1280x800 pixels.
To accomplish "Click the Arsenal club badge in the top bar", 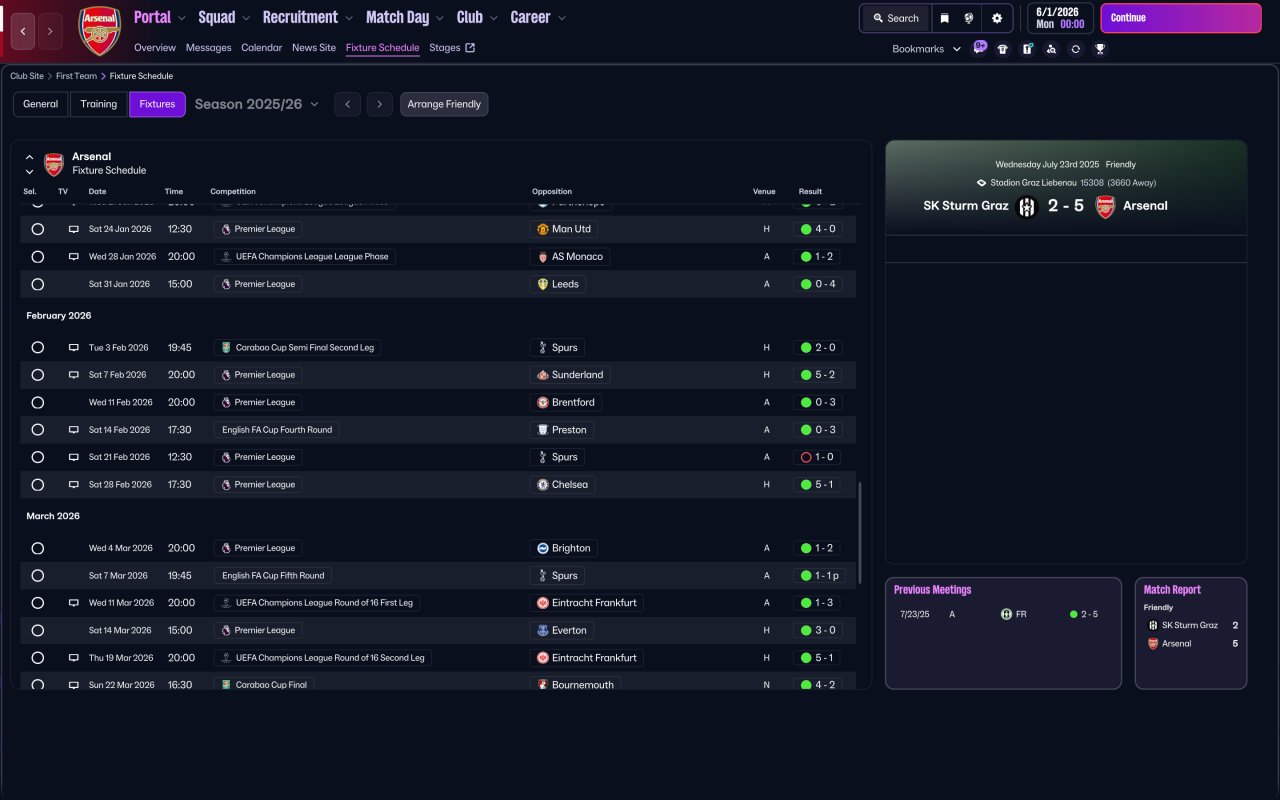I will click(x=99, y=31).
